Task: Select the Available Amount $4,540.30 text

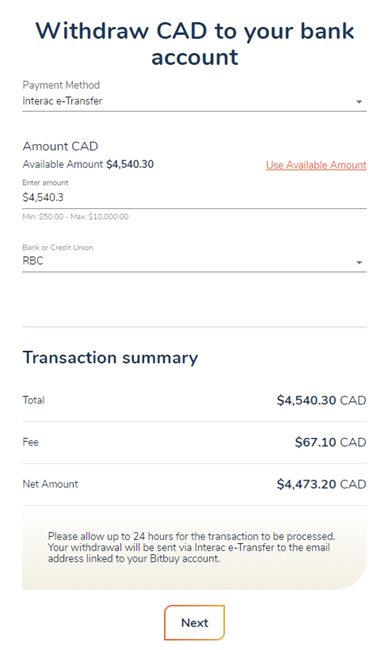Action: click(88, 164)
